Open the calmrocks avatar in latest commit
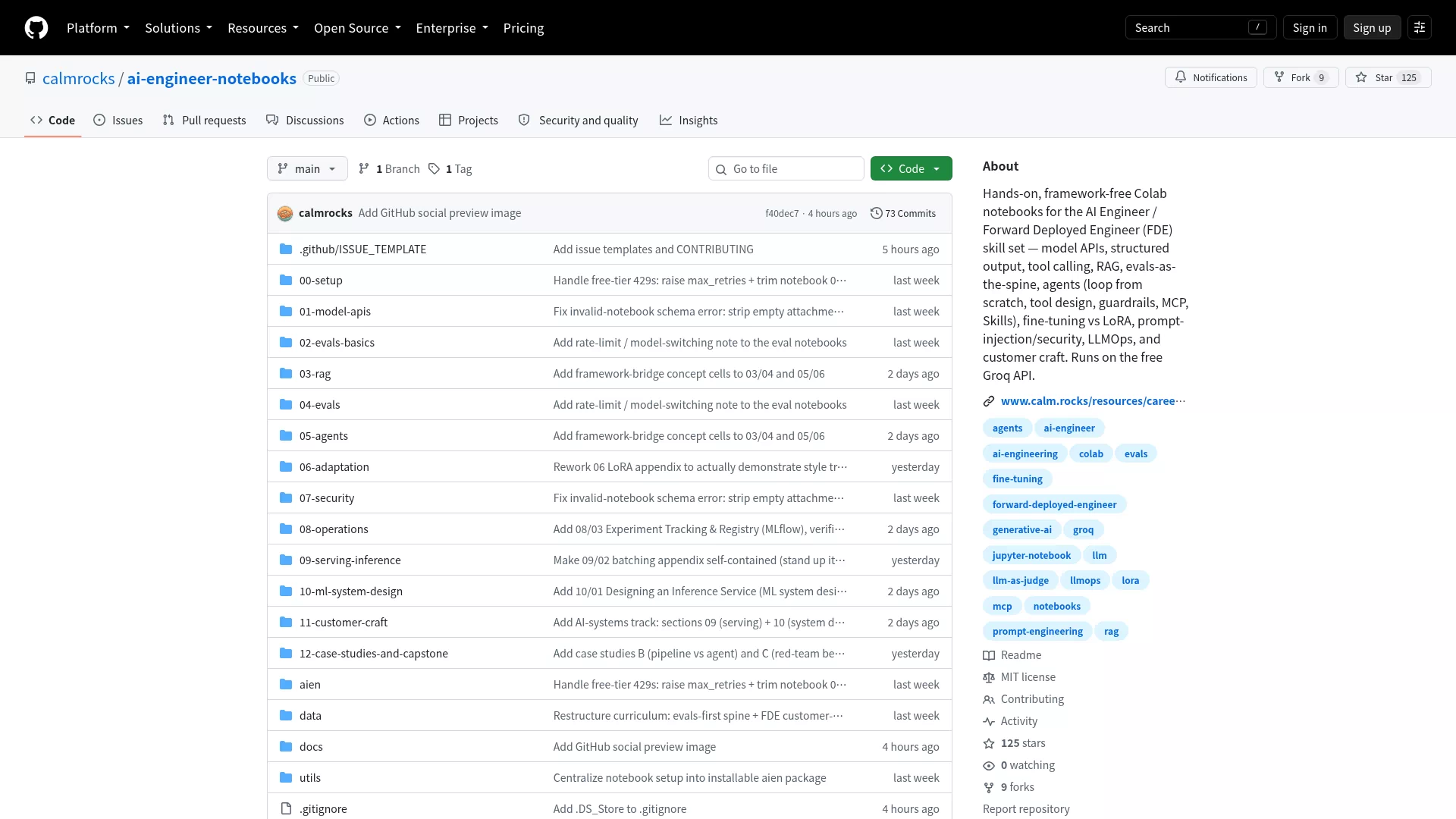The width and height of the screenshot is (1456, 819). [285, 213]
